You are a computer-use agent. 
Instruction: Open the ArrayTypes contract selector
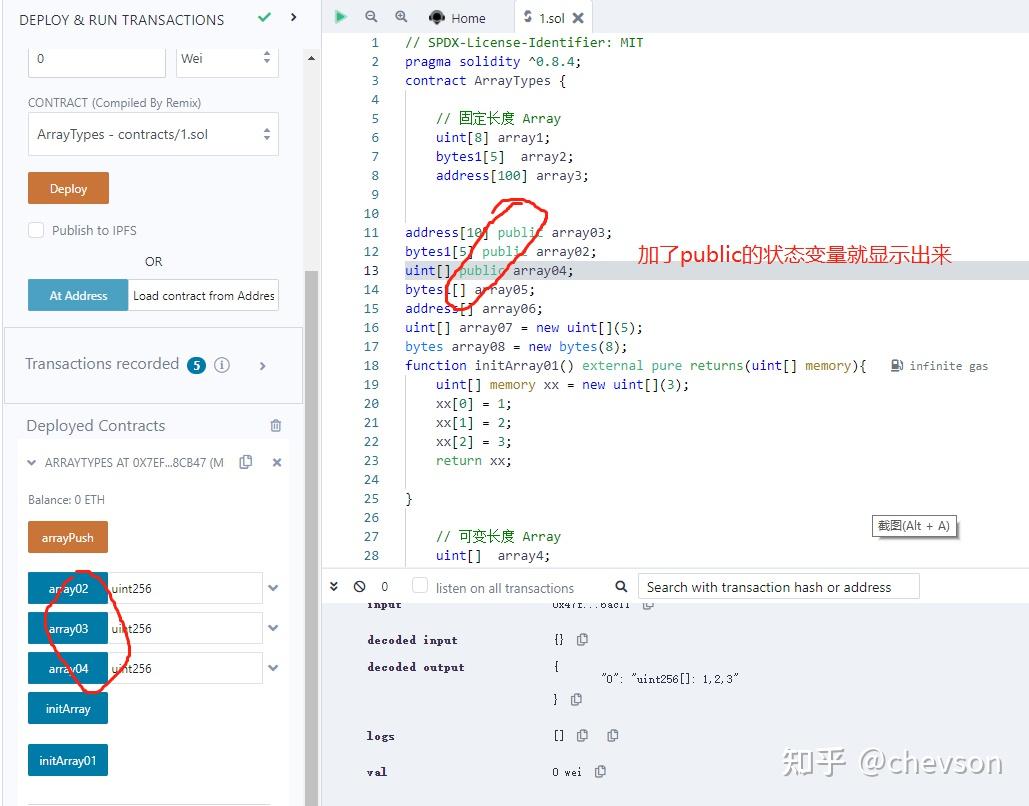[x=153, y=135]
